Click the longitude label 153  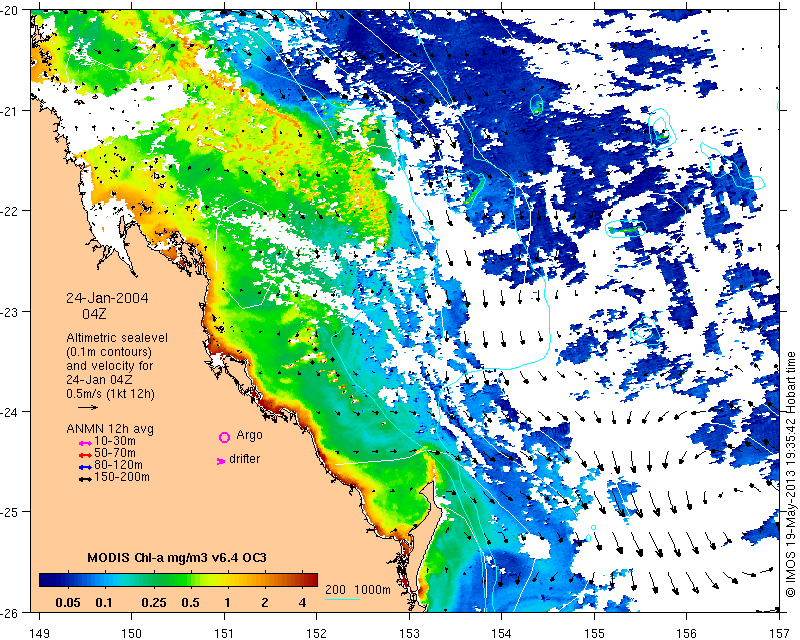point(410,634)
